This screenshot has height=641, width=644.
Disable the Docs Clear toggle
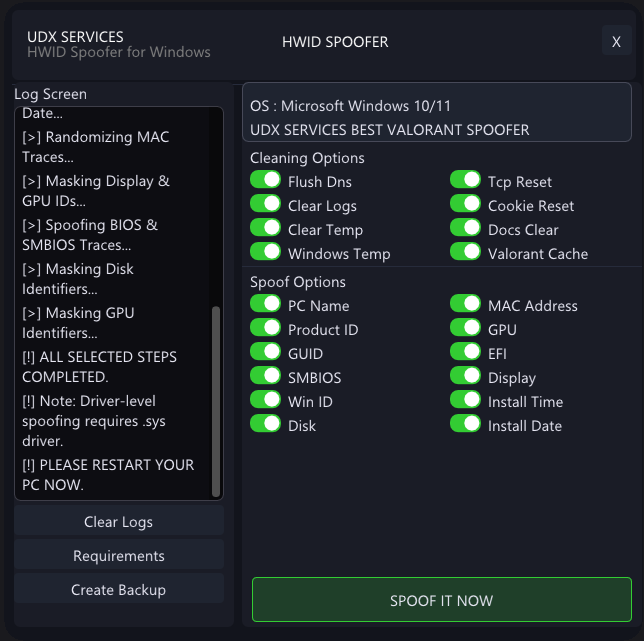465,229
